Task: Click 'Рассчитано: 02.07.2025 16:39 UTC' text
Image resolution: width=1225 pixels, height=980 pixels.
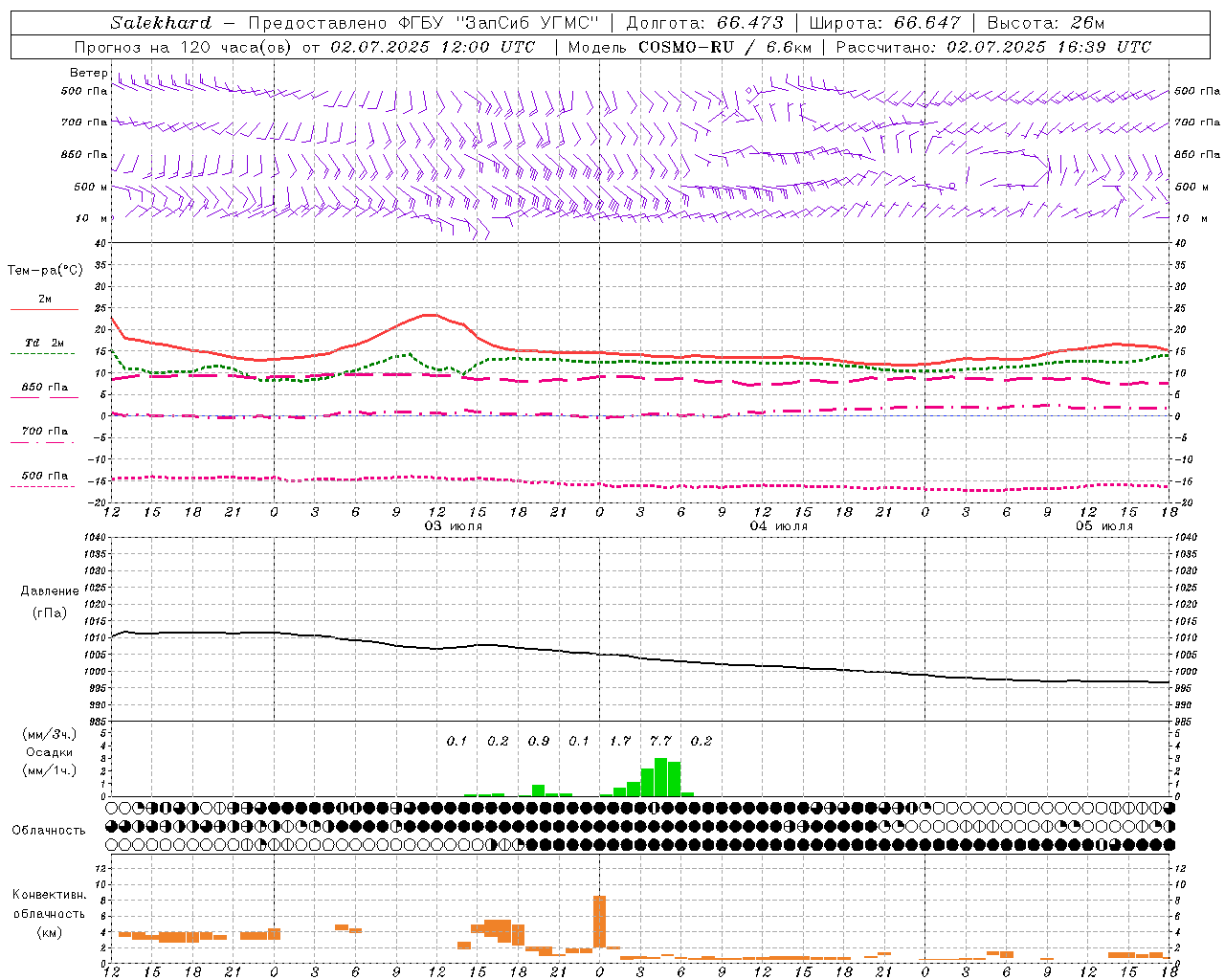Action: [993, 47]
